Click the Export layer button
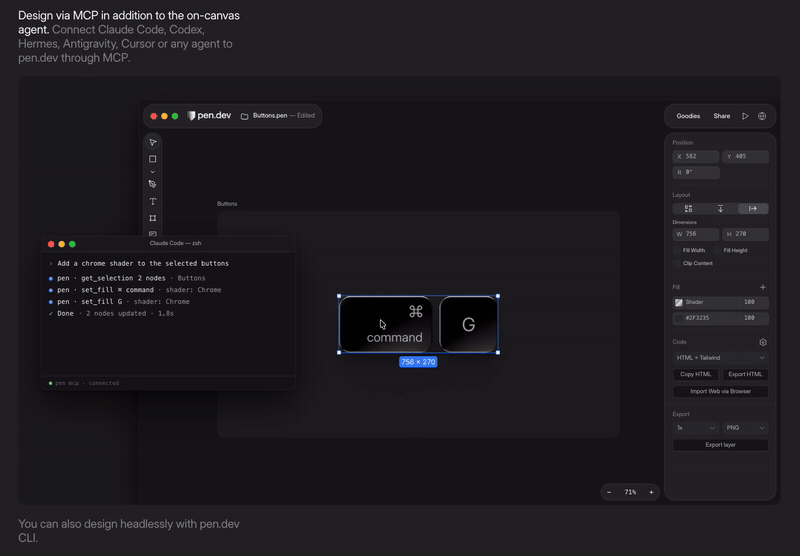This screenshot has width=800, height=556. pos(720,445)
